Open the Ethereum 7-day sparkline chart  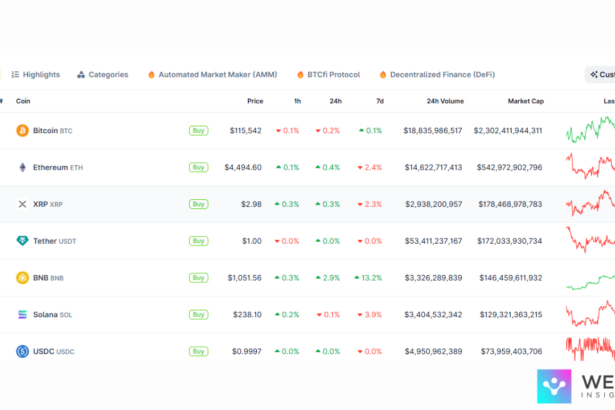tap(590, 167)
